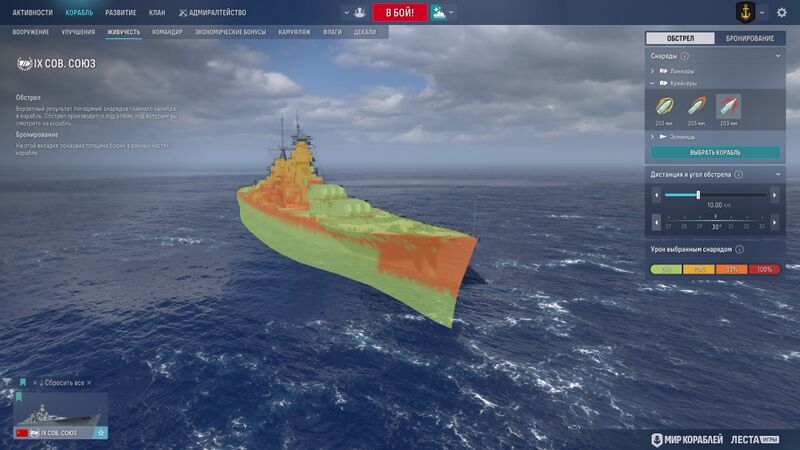Switch to the КАМУФЛЯЖ tab
800x450 pixels.
coord(294,32)
